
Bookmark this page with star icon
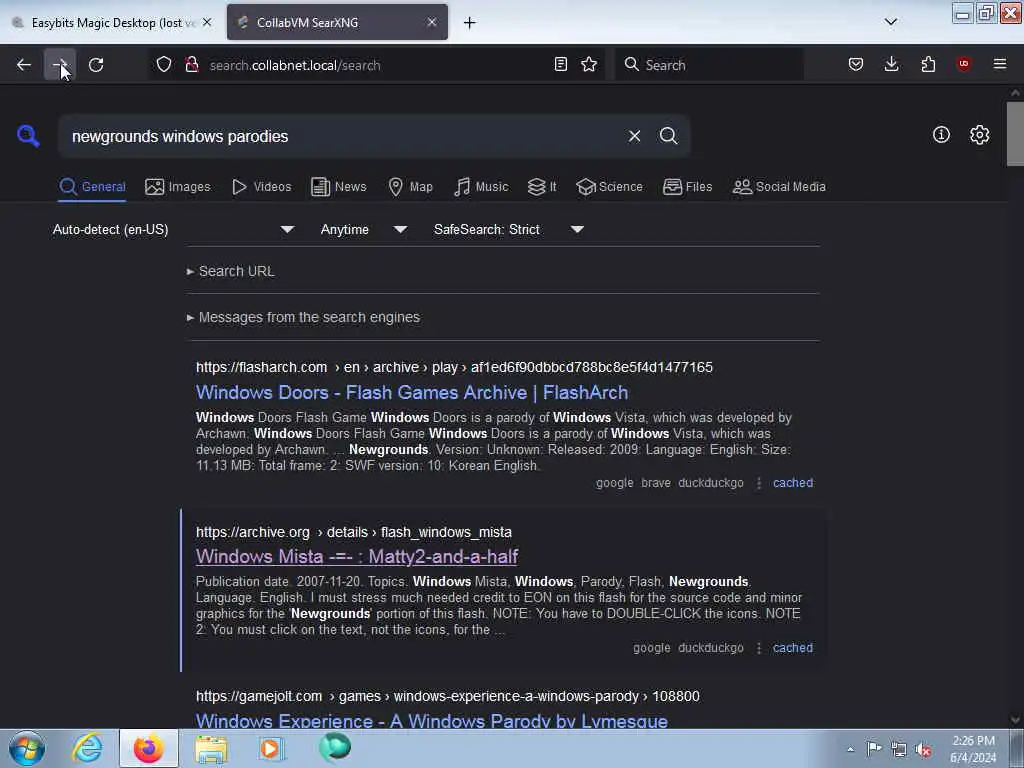(x=589, y=65)
